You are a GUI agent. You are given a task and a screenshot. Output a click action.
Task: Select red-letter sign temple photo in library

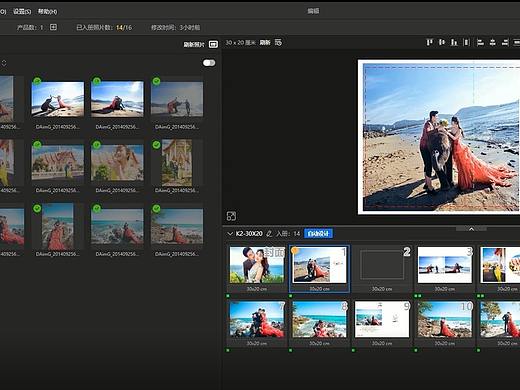58,163
